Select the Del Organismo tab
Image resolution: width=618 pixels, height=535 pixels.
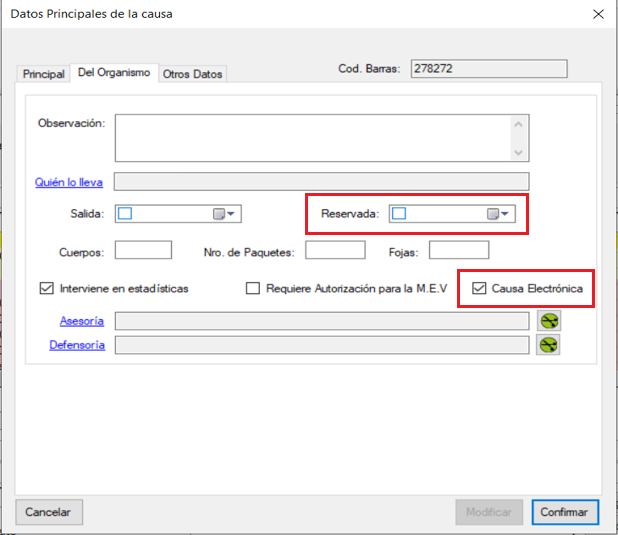pyautogui.click(x=115, y=73)
